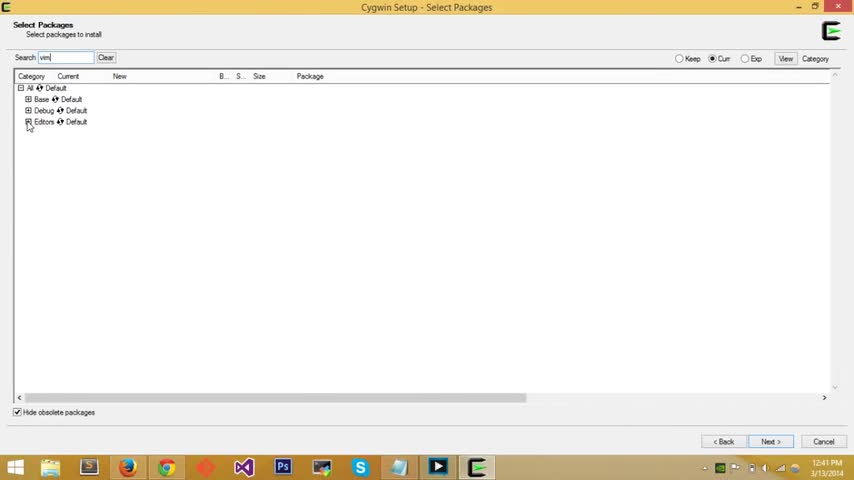Click the Size column header
Viewport: 854px width, 480px height.
(x=259, y=76)
